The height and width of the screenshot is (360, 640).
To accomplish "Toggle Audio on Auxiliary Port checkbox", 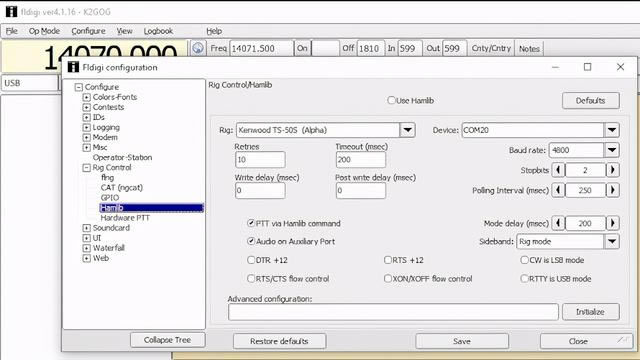I will coord(251,241).
